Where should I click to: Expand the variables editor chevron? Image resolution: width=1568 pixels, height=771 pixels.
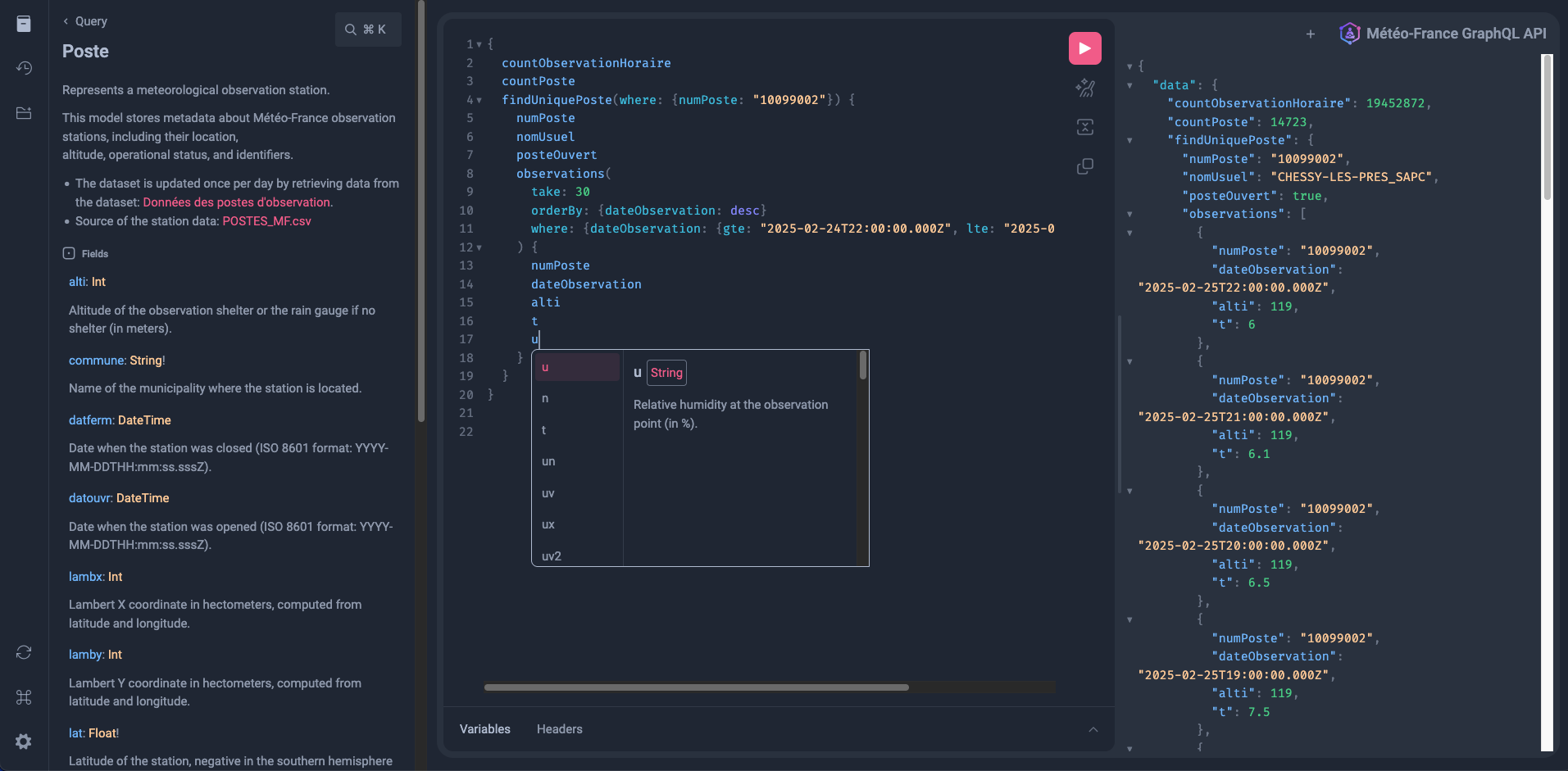[x=1093, y=729]
